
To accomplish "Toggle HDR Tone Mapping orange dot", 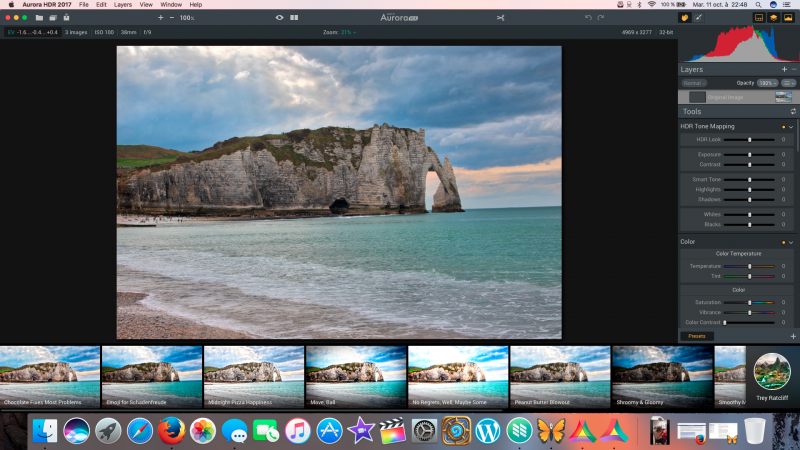I will [784, 127].
